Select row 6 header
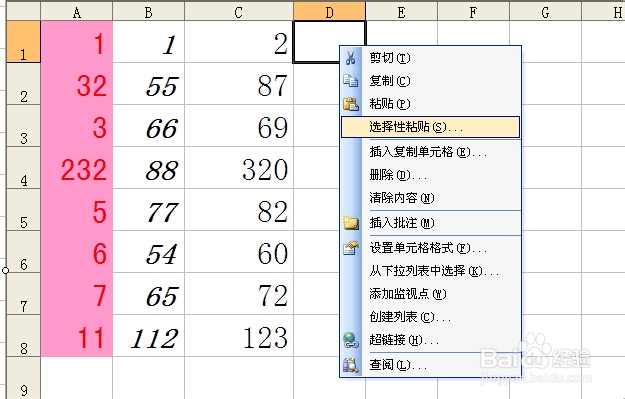Screen dimensions: 625x399 [x=24, y=252]
